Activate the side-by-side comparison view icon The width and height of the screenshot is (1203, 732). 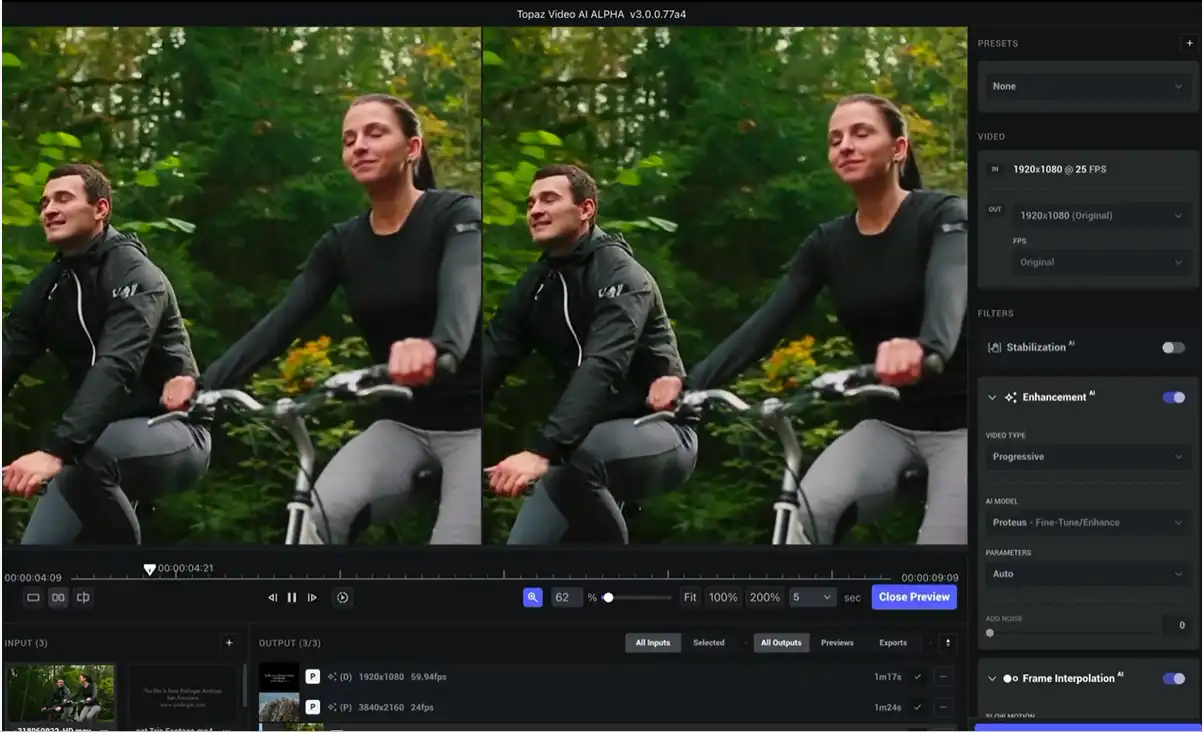coord(57,597)
